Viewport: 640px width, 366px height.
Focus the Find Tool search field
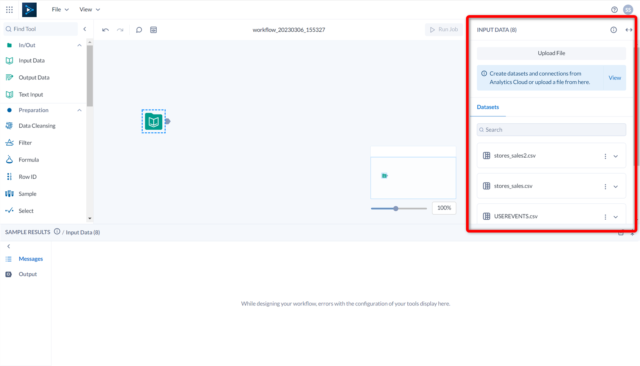40,29
